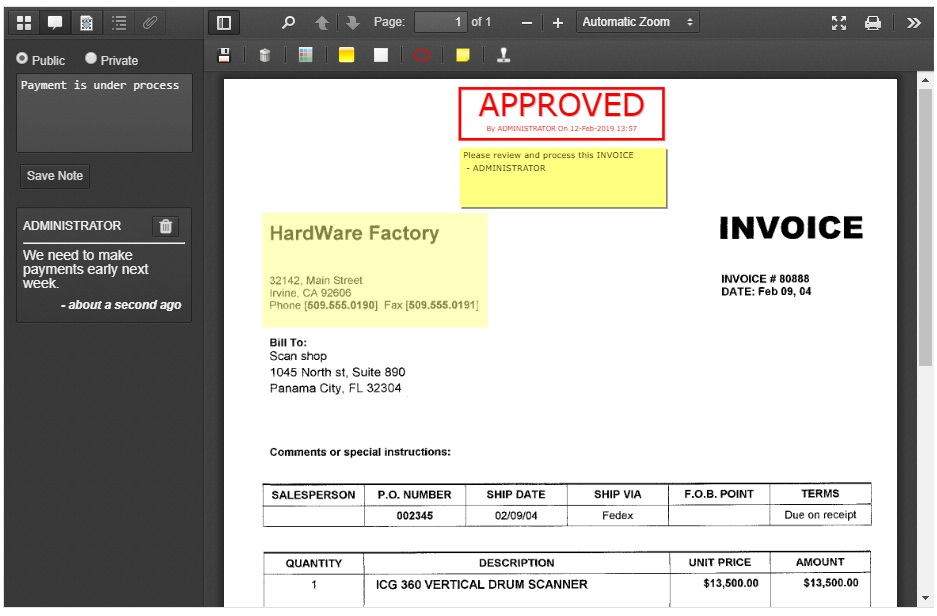937x616 pixels.
Task: Click the 'DATE: Feb 09, 04' text
Action: 766,292
